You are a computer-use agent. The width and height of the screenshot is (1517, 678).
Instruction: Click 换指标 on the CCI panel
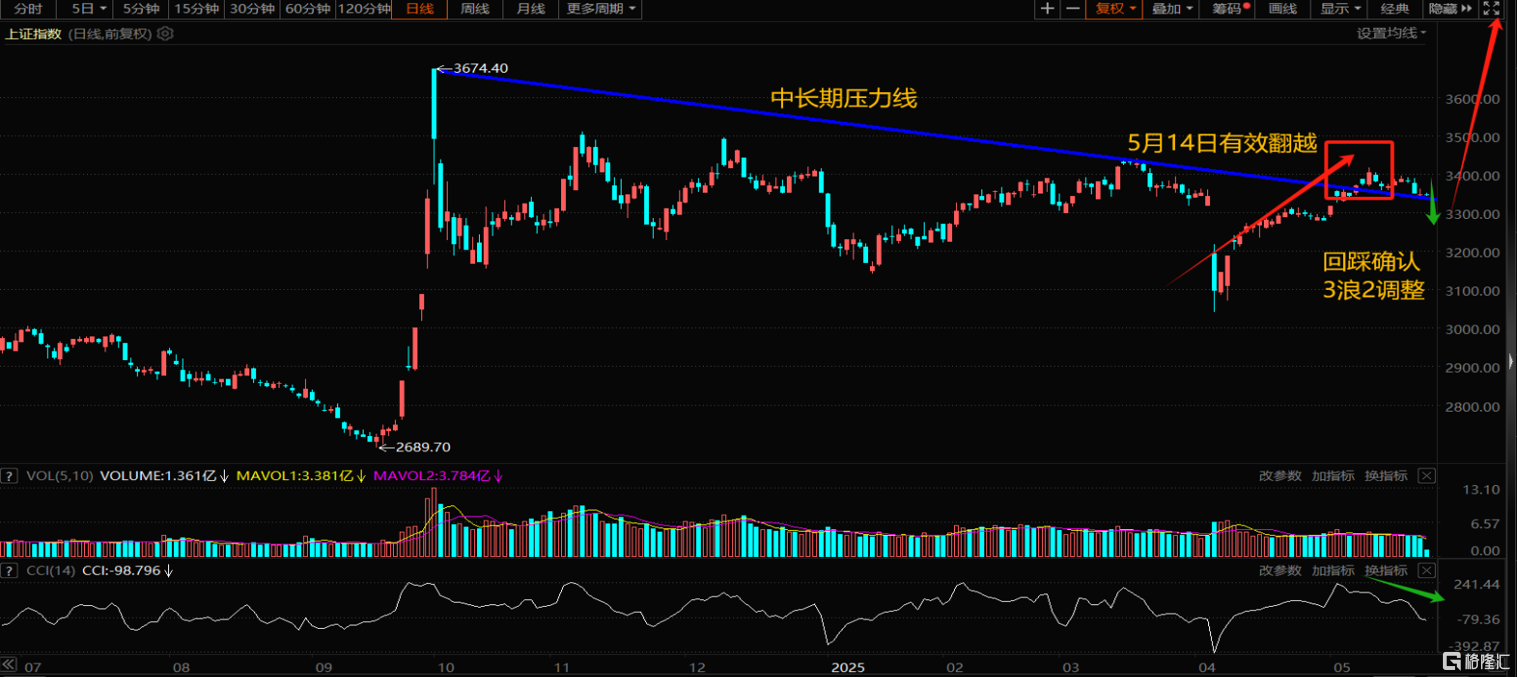pos(1386,570)
